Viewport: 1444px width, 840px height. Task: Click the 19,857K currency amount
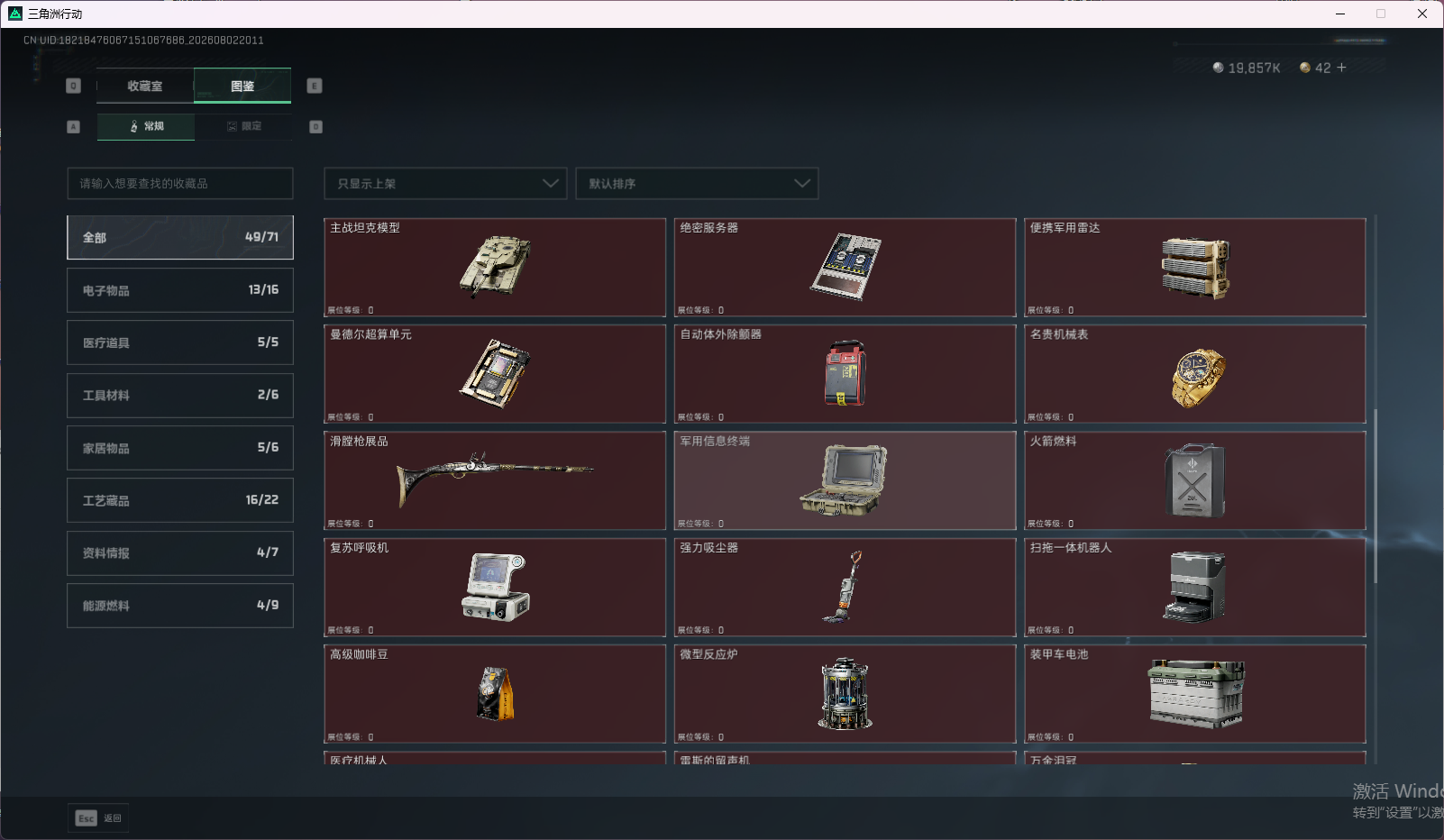click(1254, 68)
